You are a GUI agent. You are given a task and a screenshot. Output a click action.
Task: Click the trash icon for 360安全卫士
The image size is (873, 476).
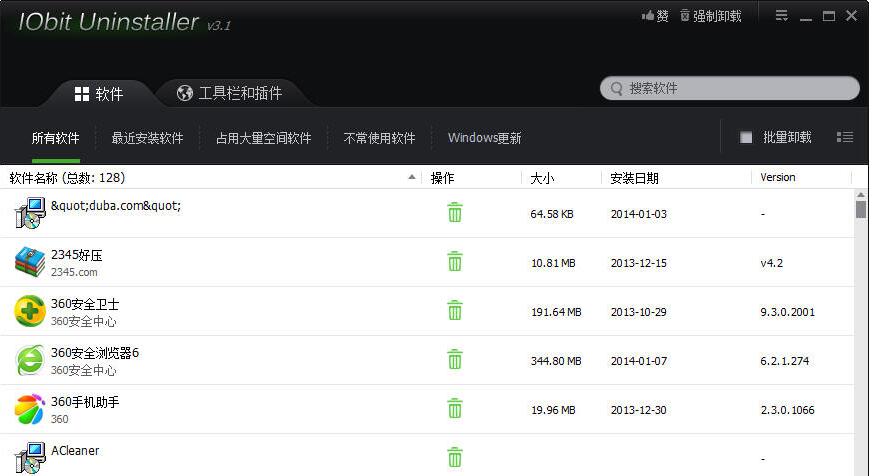point(455,310)
